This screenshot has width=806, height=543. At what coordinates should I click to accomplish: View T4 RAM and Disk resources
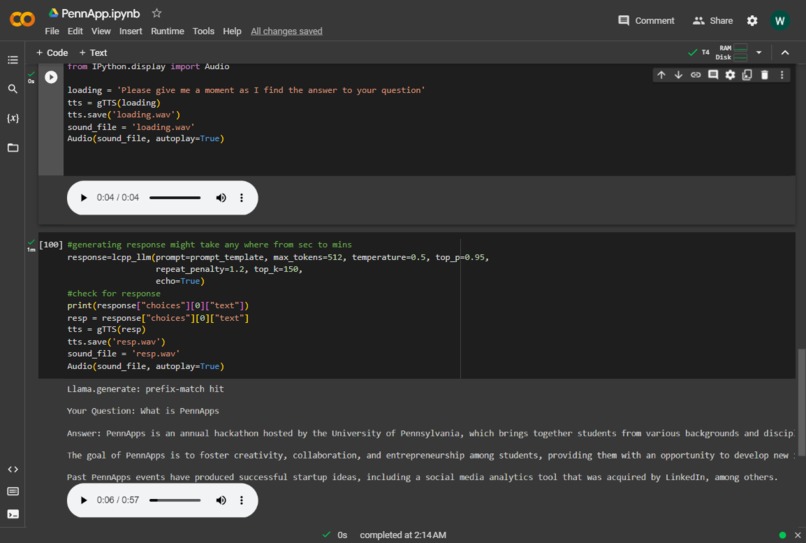pos(718,52)
